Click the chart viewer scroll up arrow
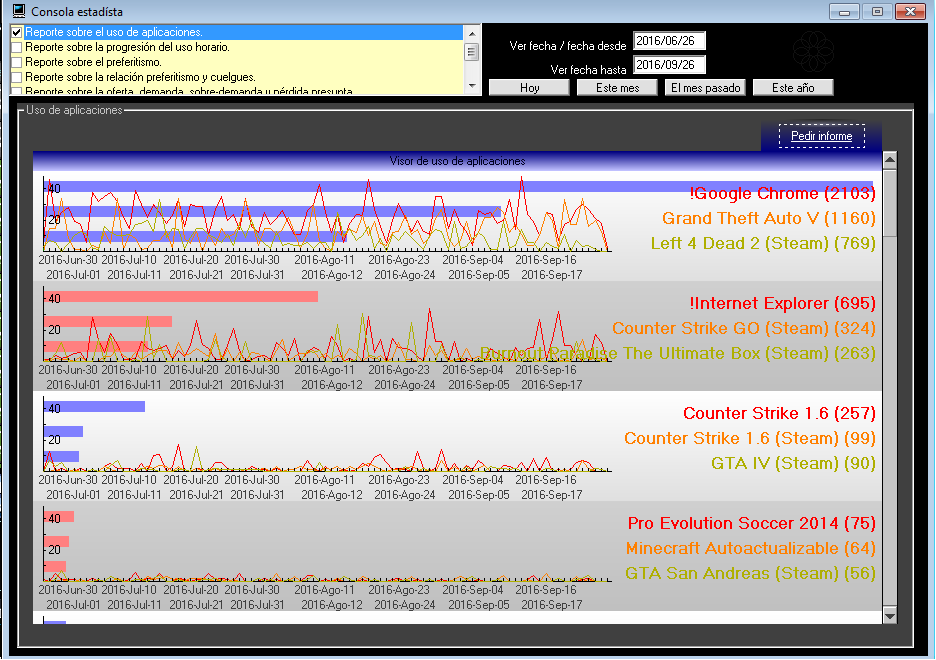The image size is (936, 660). pyautogui.click(x=889, y=159)
